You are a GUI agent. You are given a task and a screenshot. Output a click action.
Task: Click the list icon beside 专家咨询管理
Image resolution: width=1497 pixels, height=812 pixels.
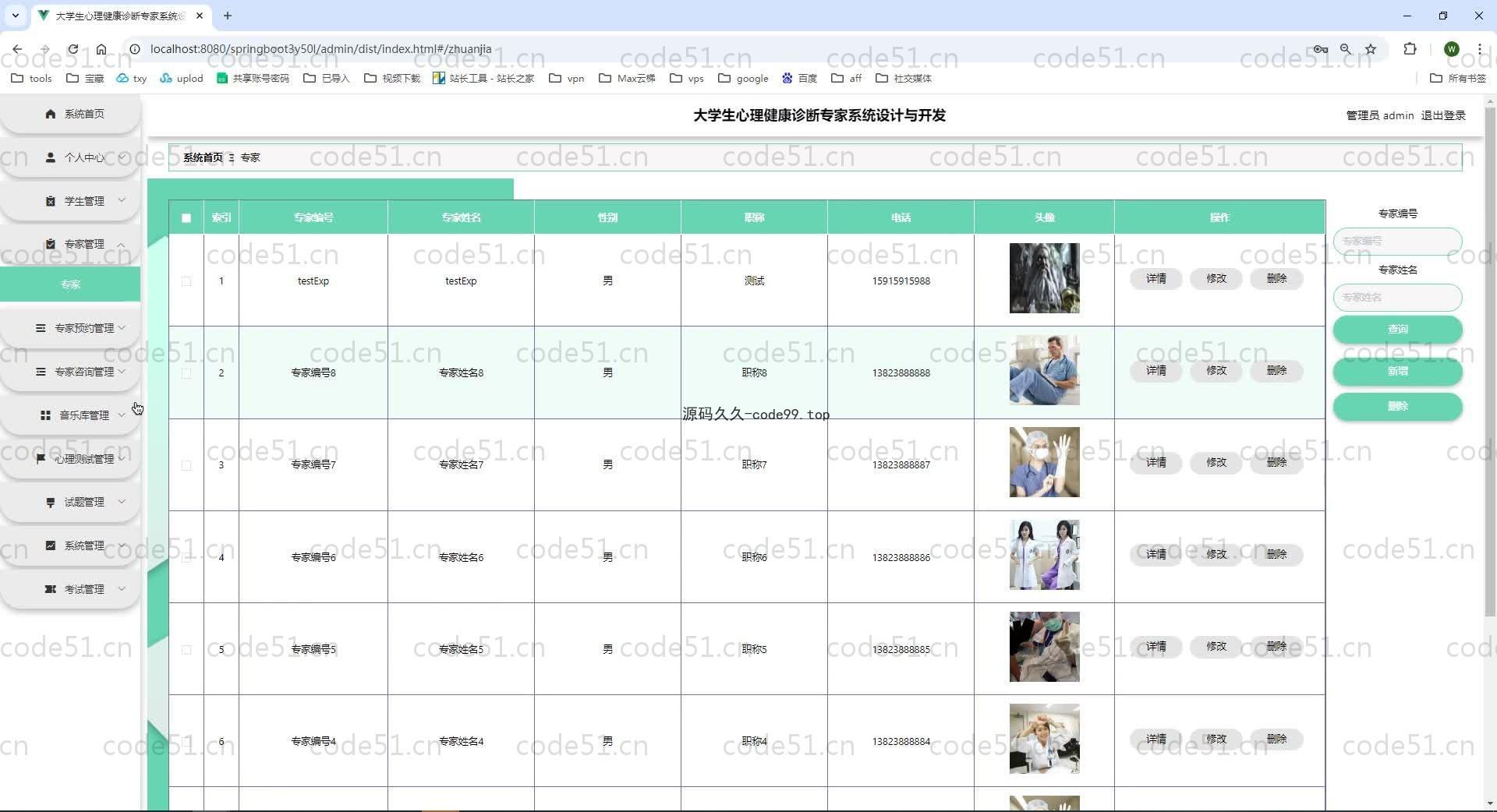(41, 372)
